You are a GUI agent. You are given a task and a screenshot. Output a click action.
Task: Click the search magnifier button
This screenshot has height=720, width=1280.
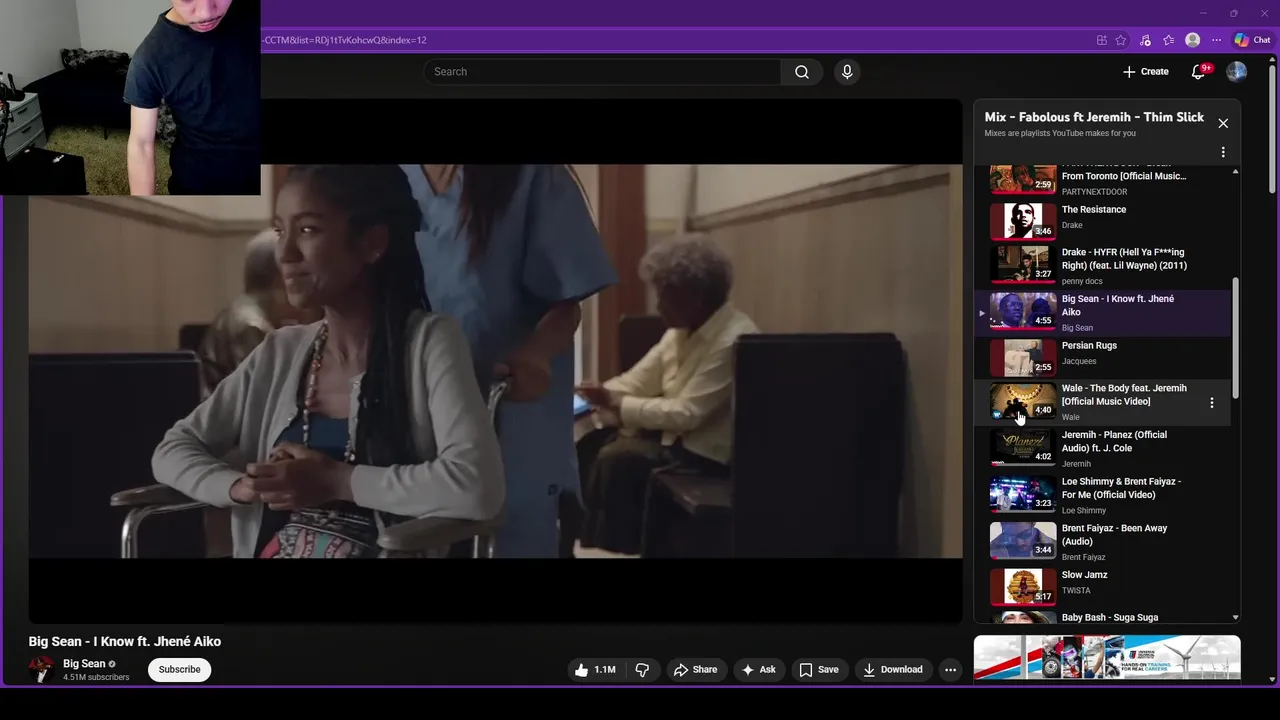click(x=802, y=72)
